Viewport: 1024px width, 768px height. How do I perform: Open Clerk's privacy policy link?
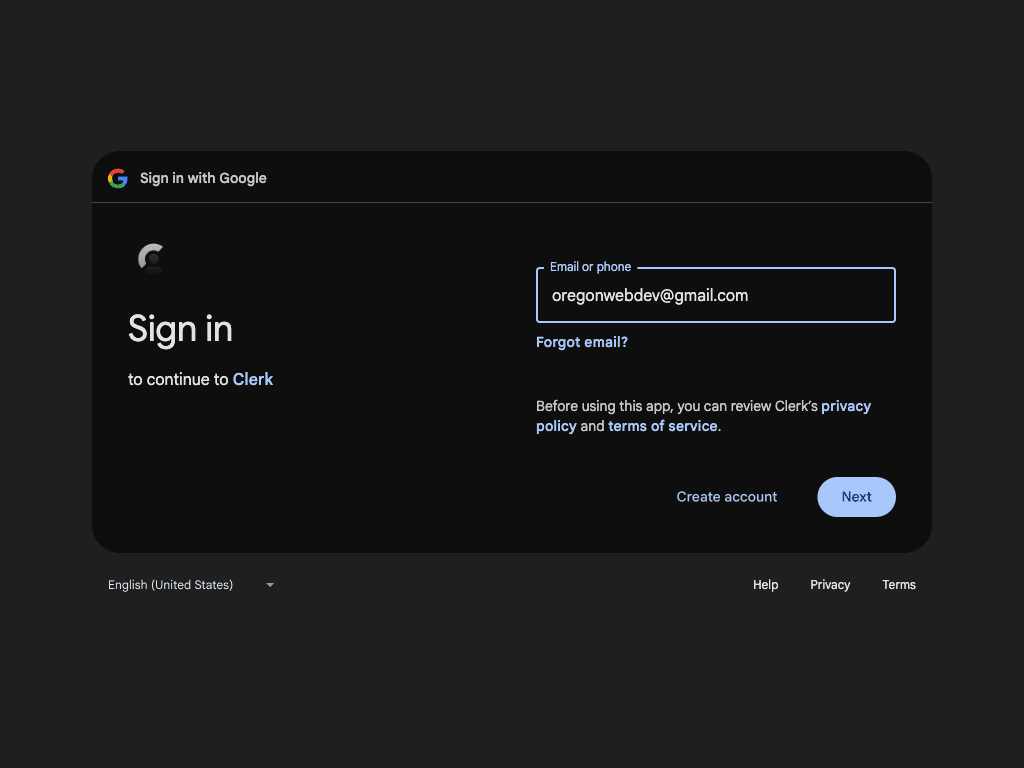point(845,406)
